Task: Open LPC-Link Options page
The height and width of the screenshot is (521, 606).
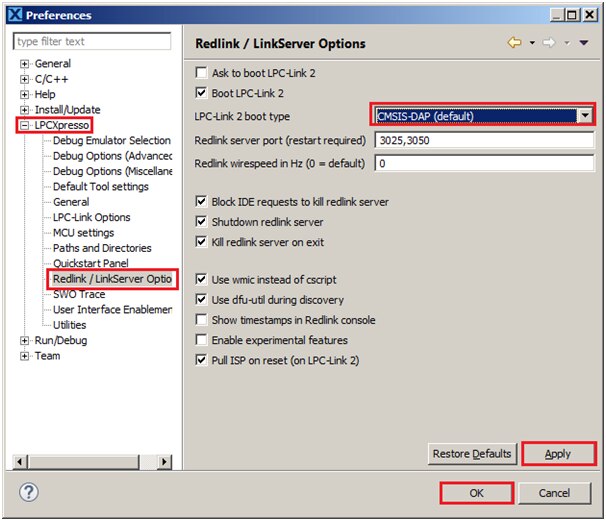Action: [92, 217]
